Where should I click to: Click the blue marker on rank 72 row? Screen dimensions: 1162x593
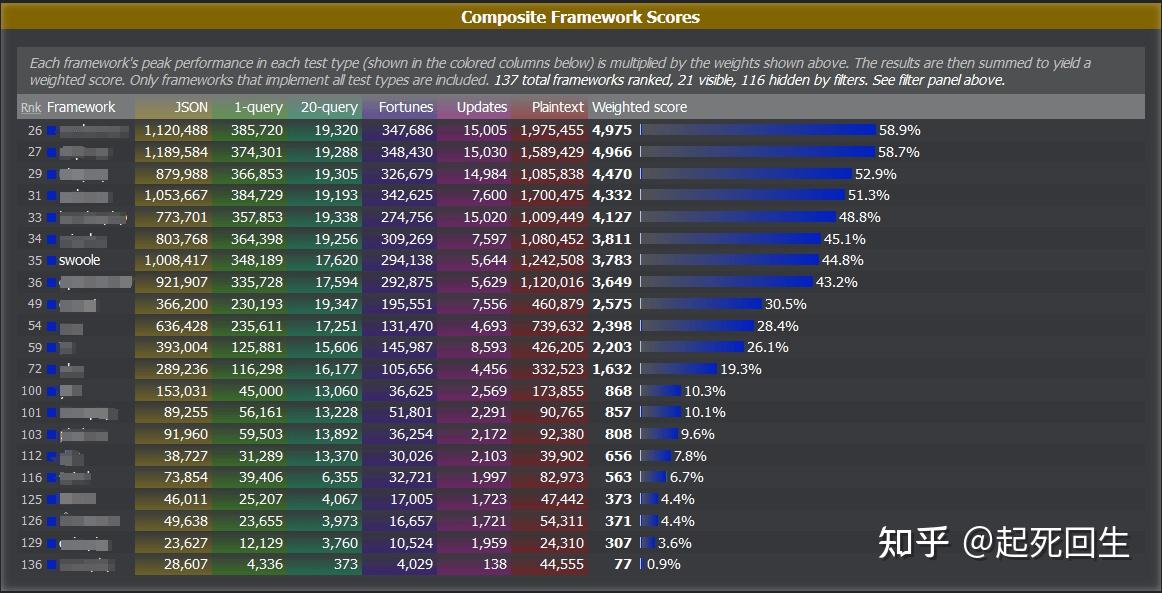(52, 369)
